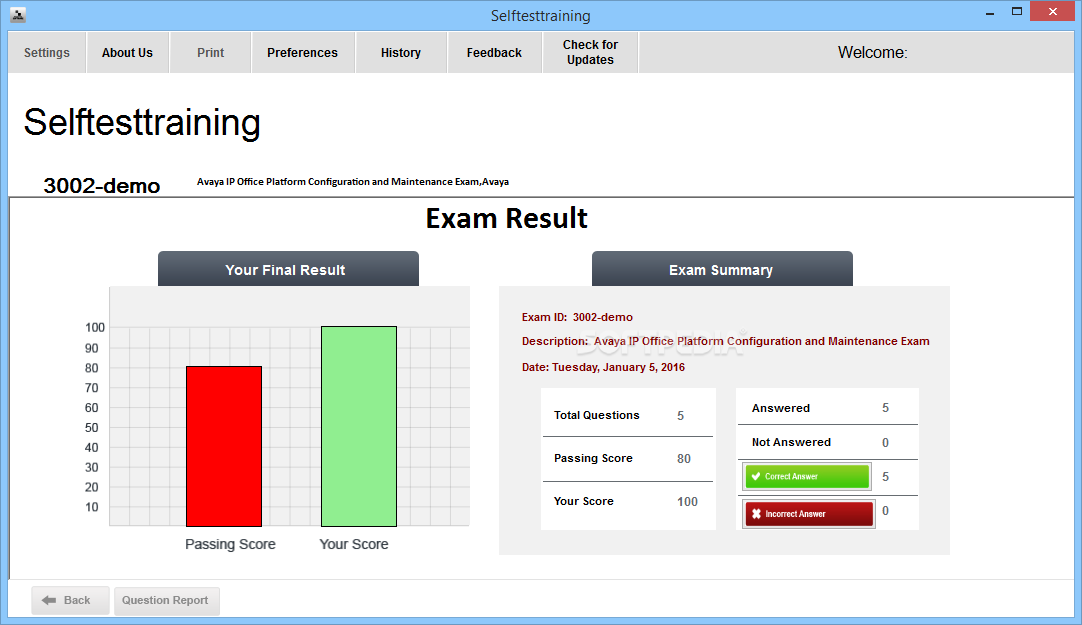Click the large Selftesttraining heading
The image size is (1082, 625).
[142, 123]
